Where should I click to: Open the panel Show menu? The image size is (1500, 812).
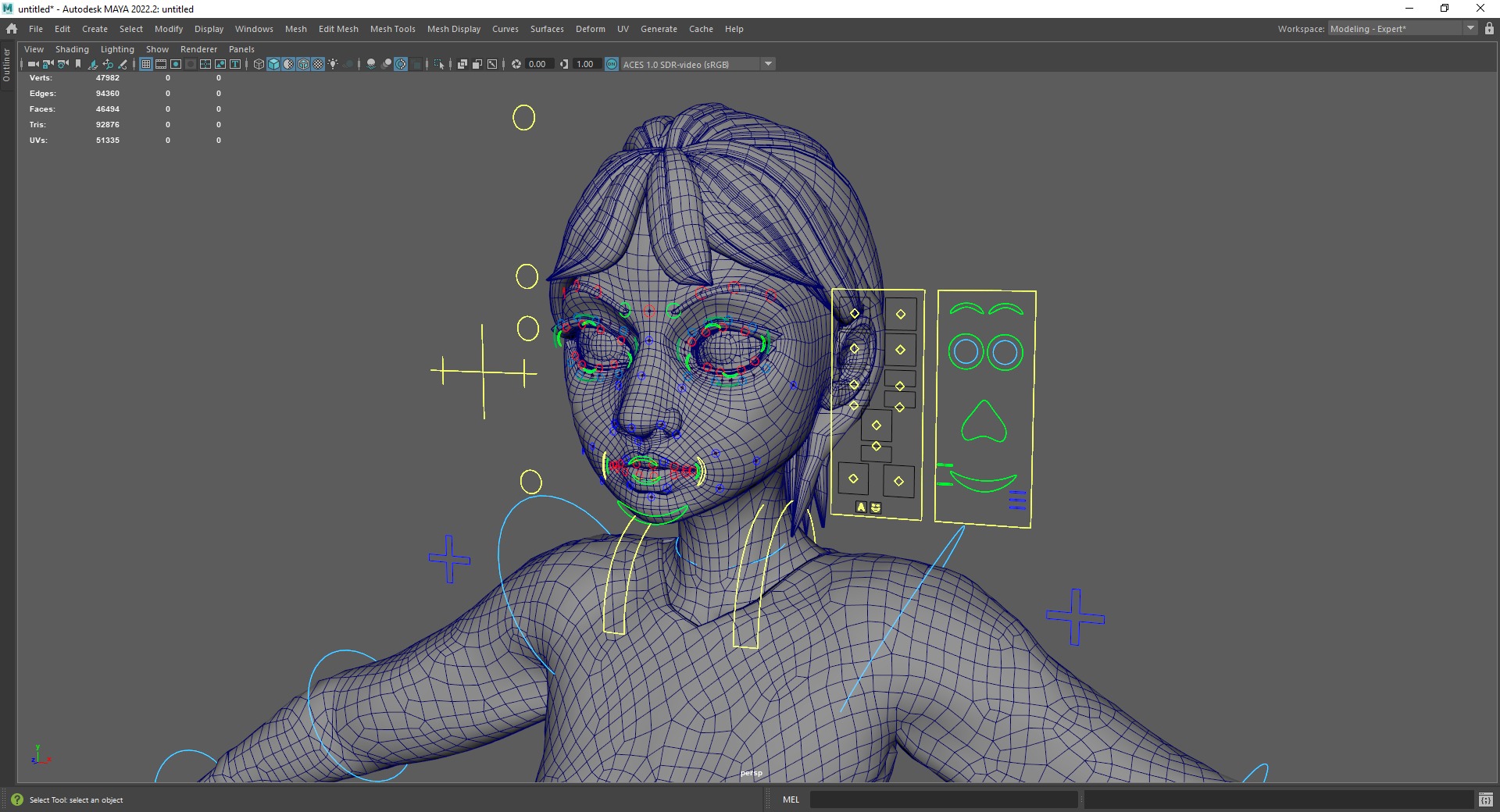pos(157,49)
